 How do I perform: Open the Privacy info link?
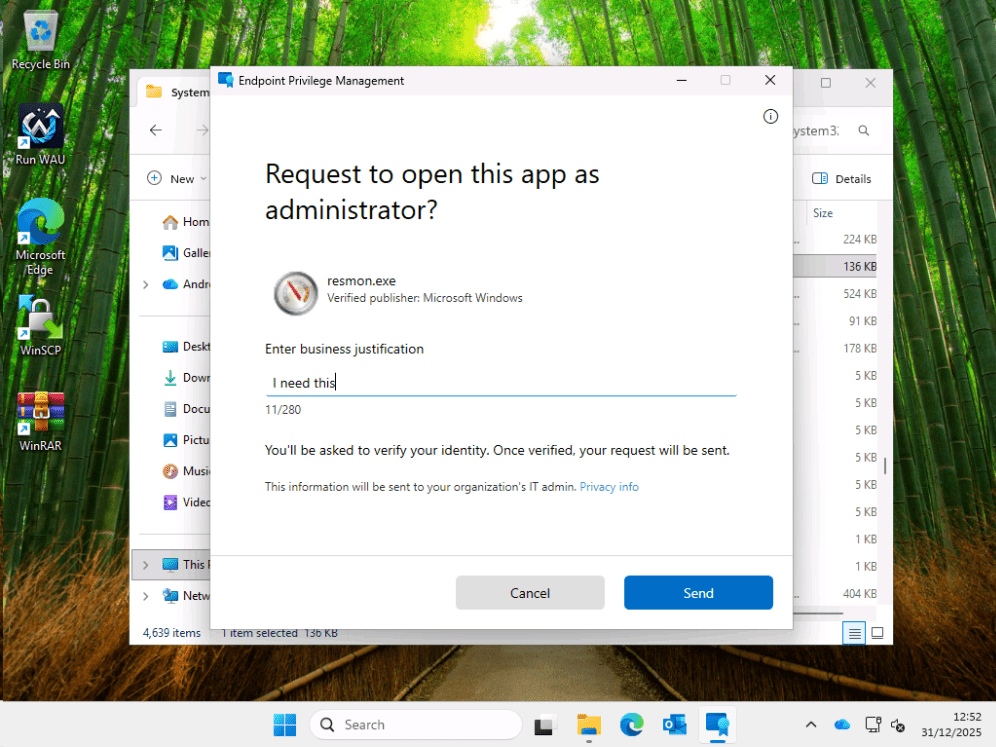pyautogui.click(x=608, y=487)
